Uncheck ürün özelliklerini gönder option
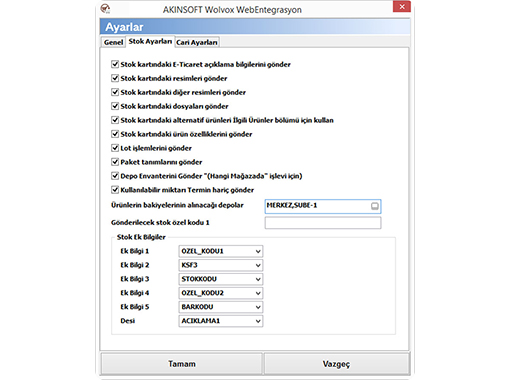This screenshot has width=510, height=380. (x=115, y=134)
